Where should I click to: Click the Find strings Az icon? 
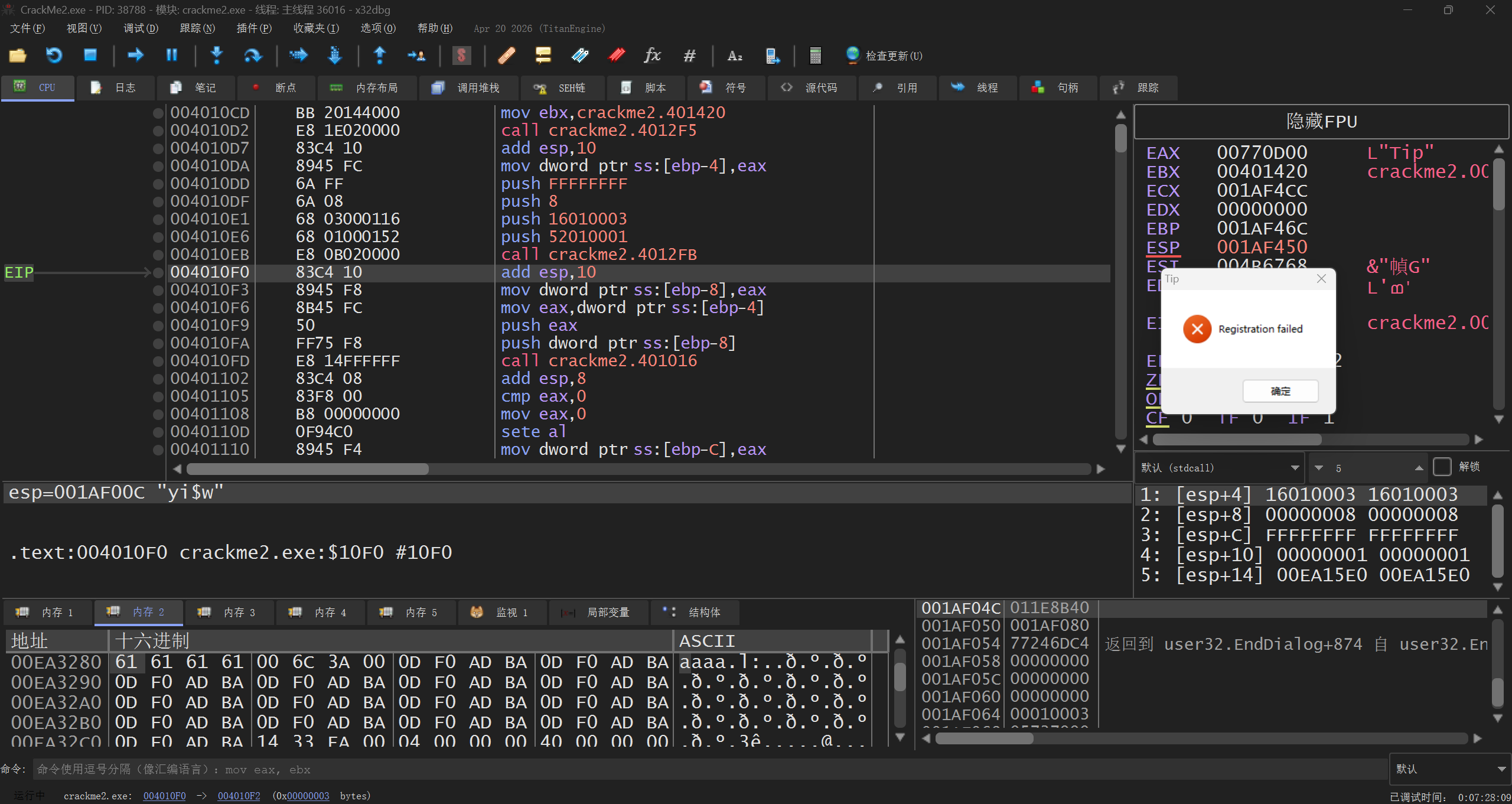click(735, 56)
